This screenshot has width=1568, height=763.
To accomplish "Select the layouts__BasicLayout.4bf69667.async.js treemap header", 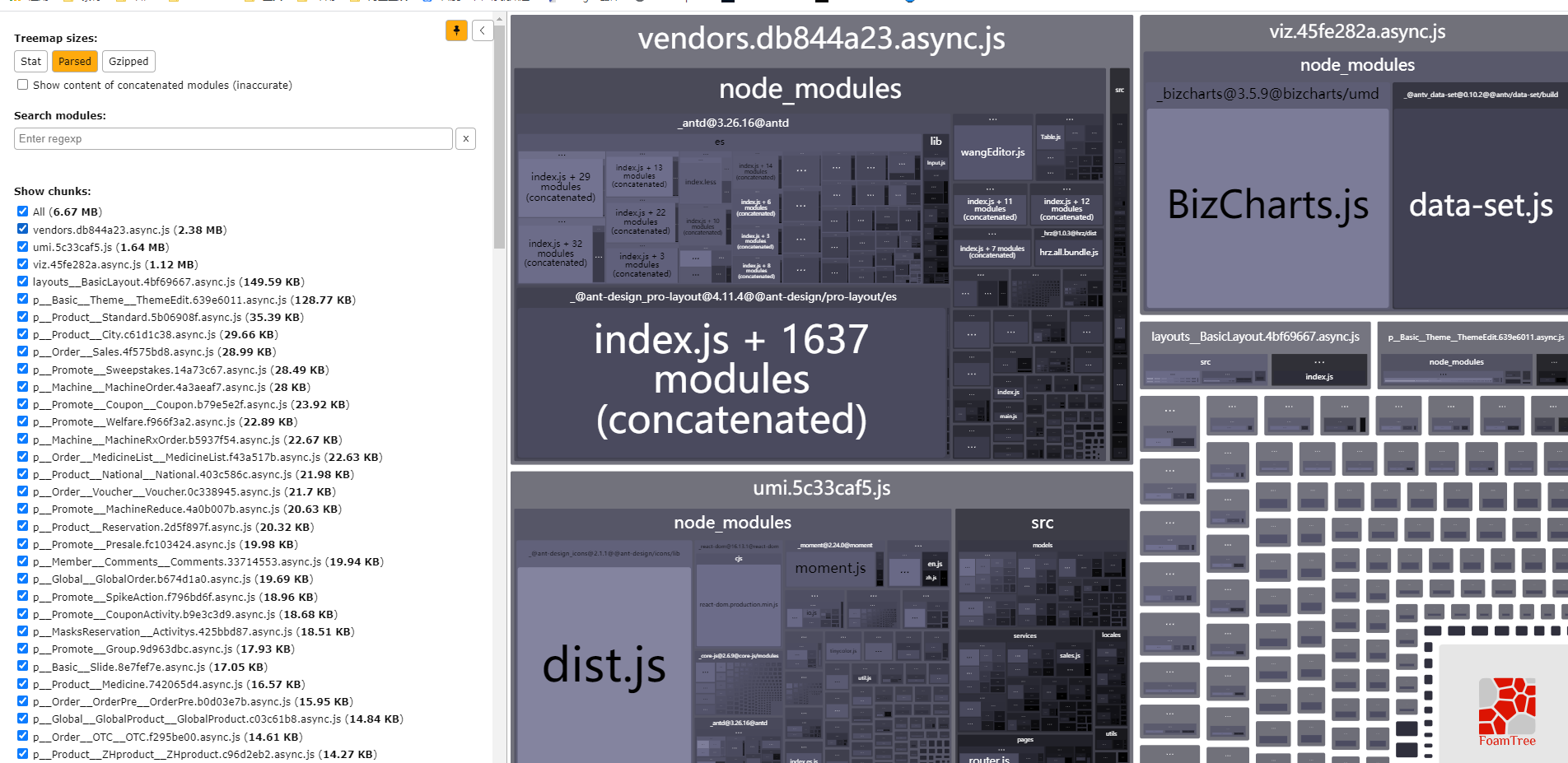I will point(1254,337).
